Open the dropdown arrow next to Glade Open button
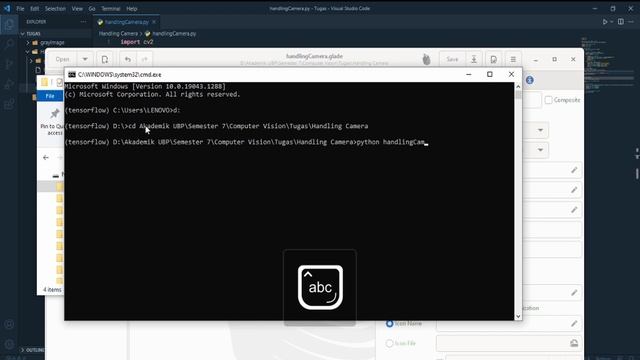Screen dimensions: 640x360 85,59
